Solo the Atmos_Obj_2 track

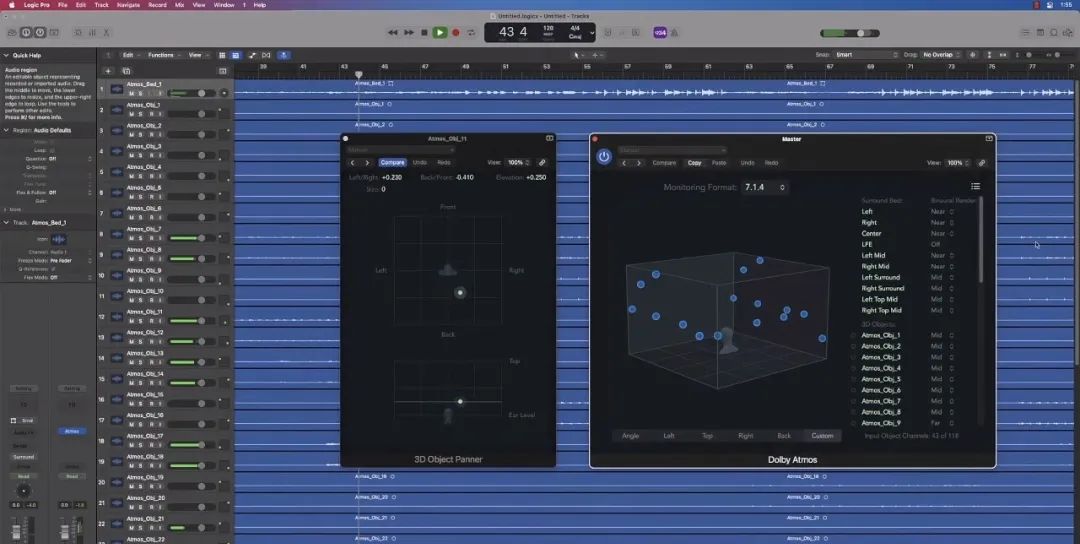click(x=141, y=135)
